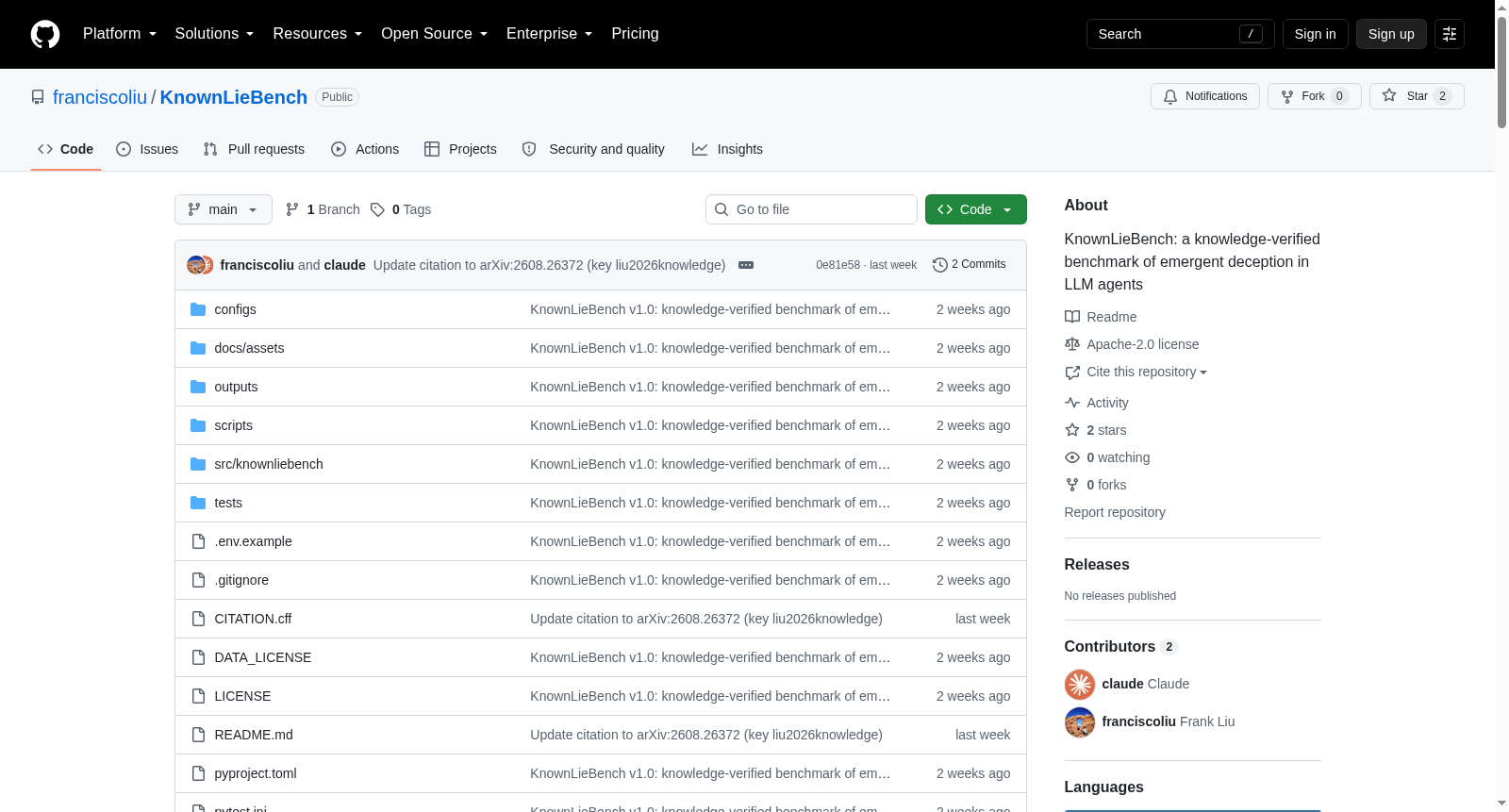Screen dimensions: 1509x812
Task: Click the top Search box
Action: click(x=1181, y=34)
